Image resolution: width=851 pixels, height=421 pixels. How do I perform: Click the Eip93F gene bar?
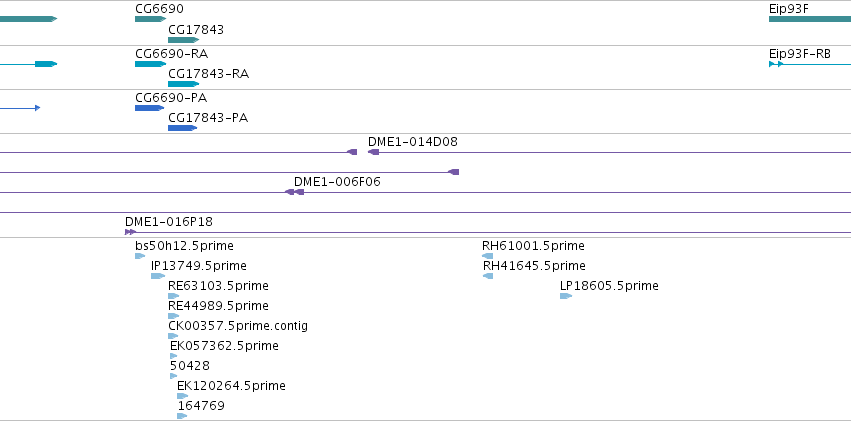810,19
